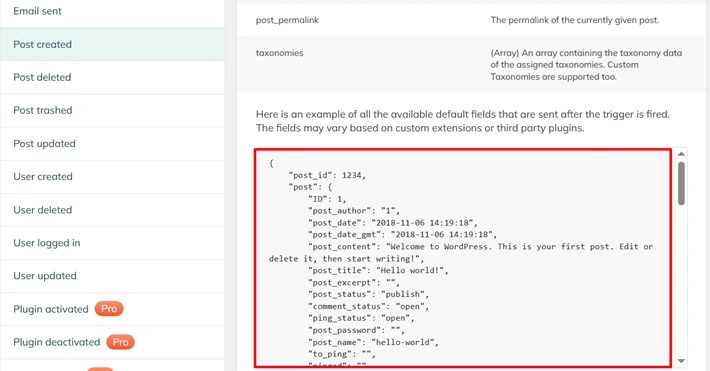Click the "ID": 1 line in the code
Image resolution: width=710 pixels, height=371 pixels.
(327, 199)
